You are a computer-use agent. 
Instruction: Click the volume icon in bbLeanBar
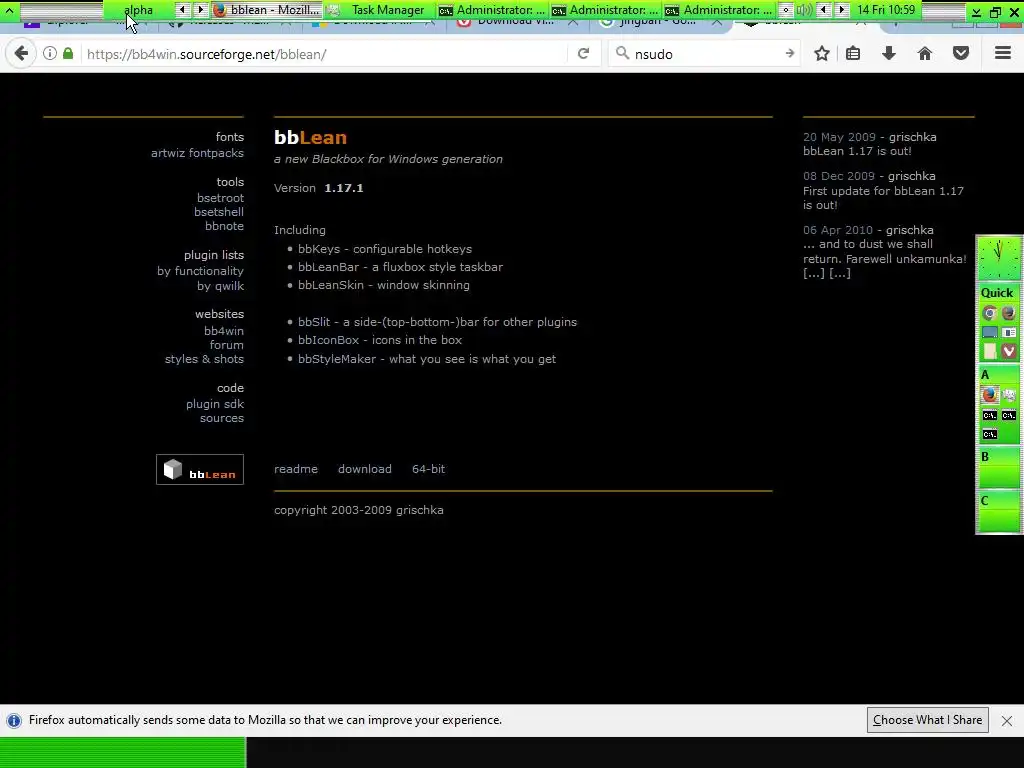805,10
